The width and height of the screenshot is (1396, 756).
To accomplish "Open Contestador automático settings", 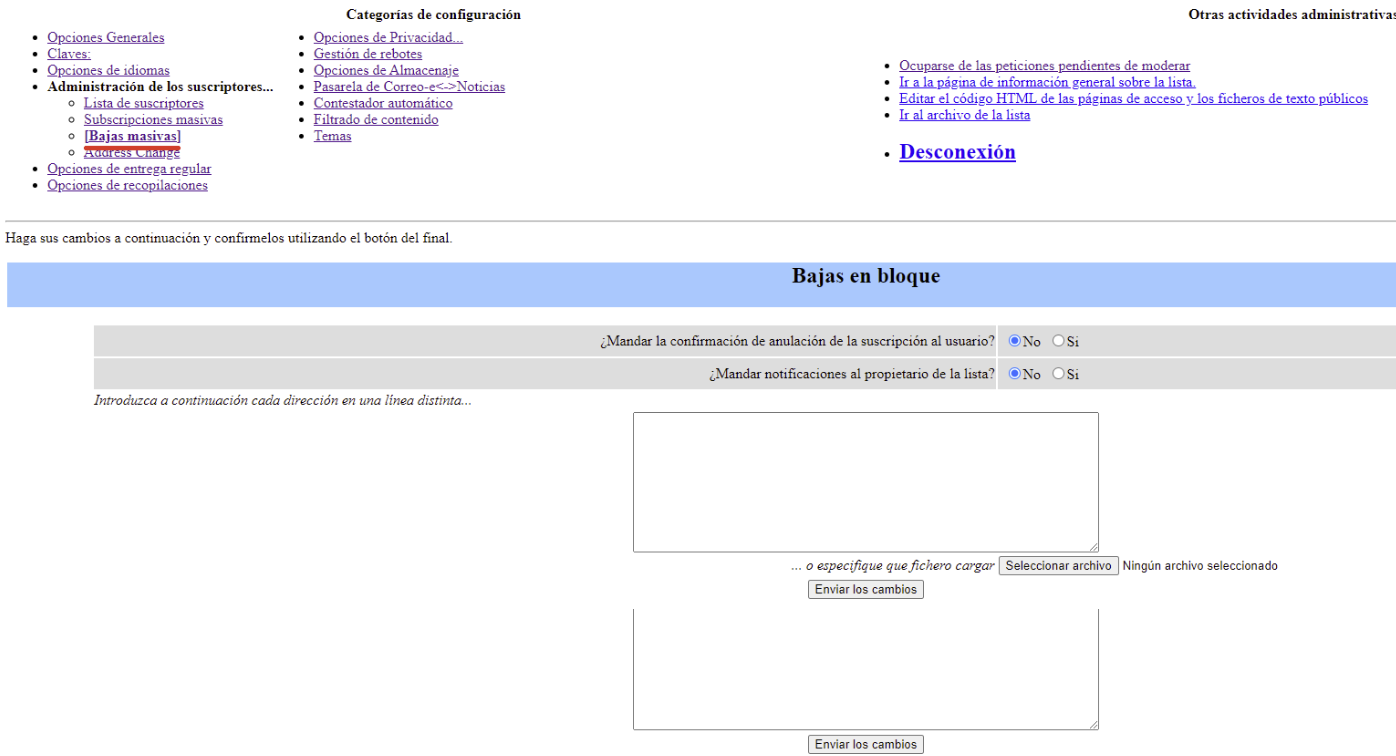I will [383, 103].
